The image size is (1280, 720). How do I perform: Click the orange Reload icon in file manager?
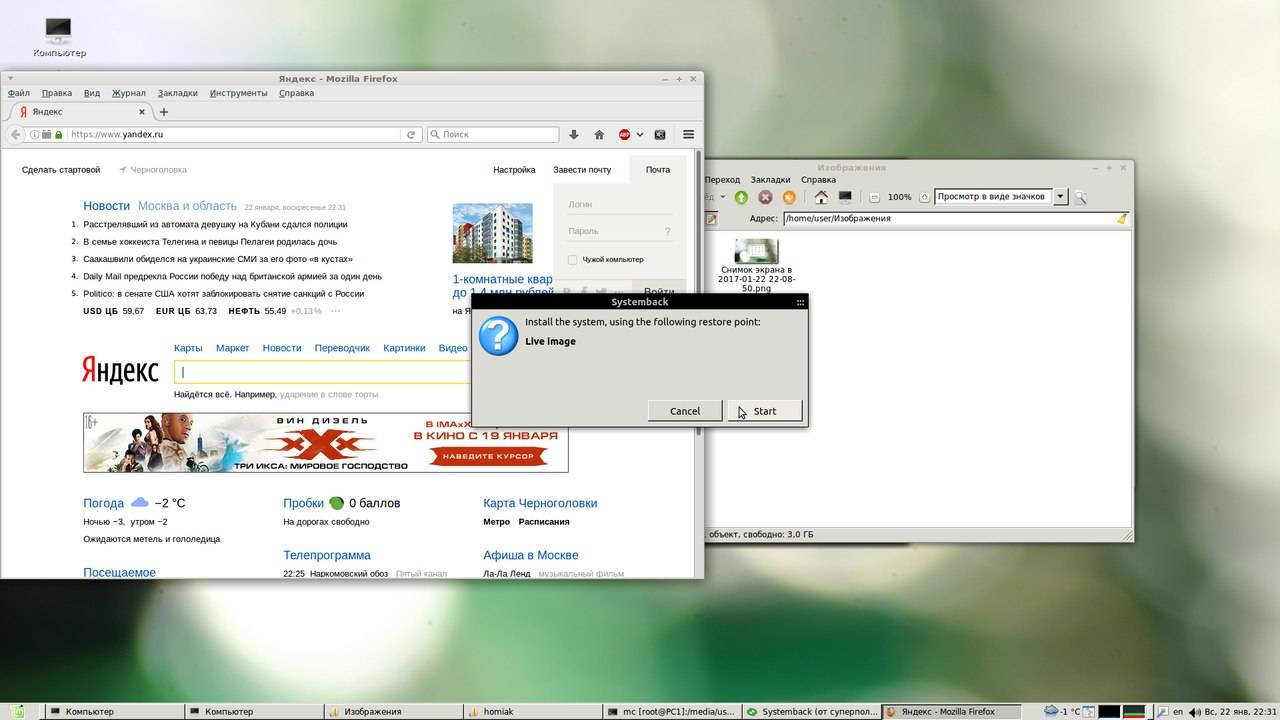pos(789,197)
